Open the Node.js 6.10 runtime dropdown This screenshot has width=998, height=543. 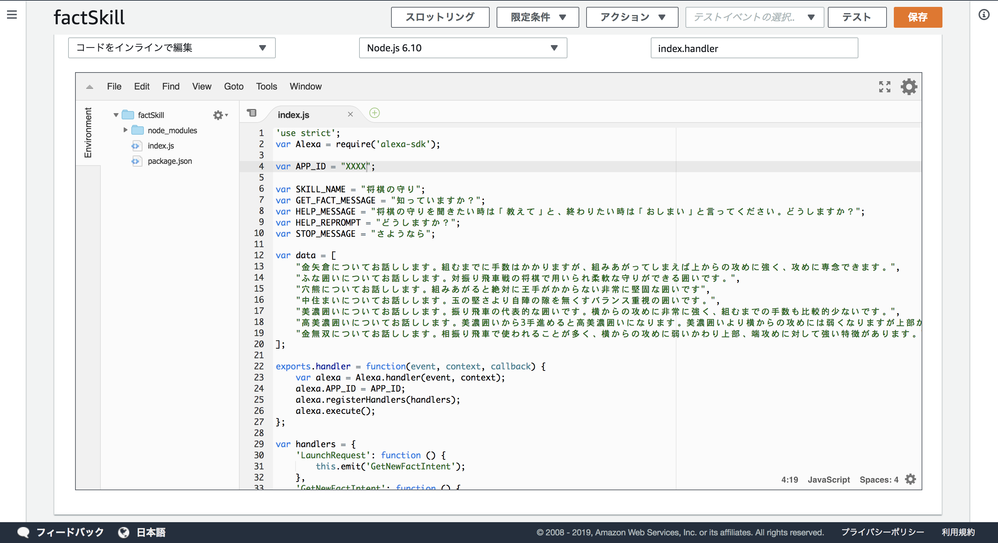point(463,48)
